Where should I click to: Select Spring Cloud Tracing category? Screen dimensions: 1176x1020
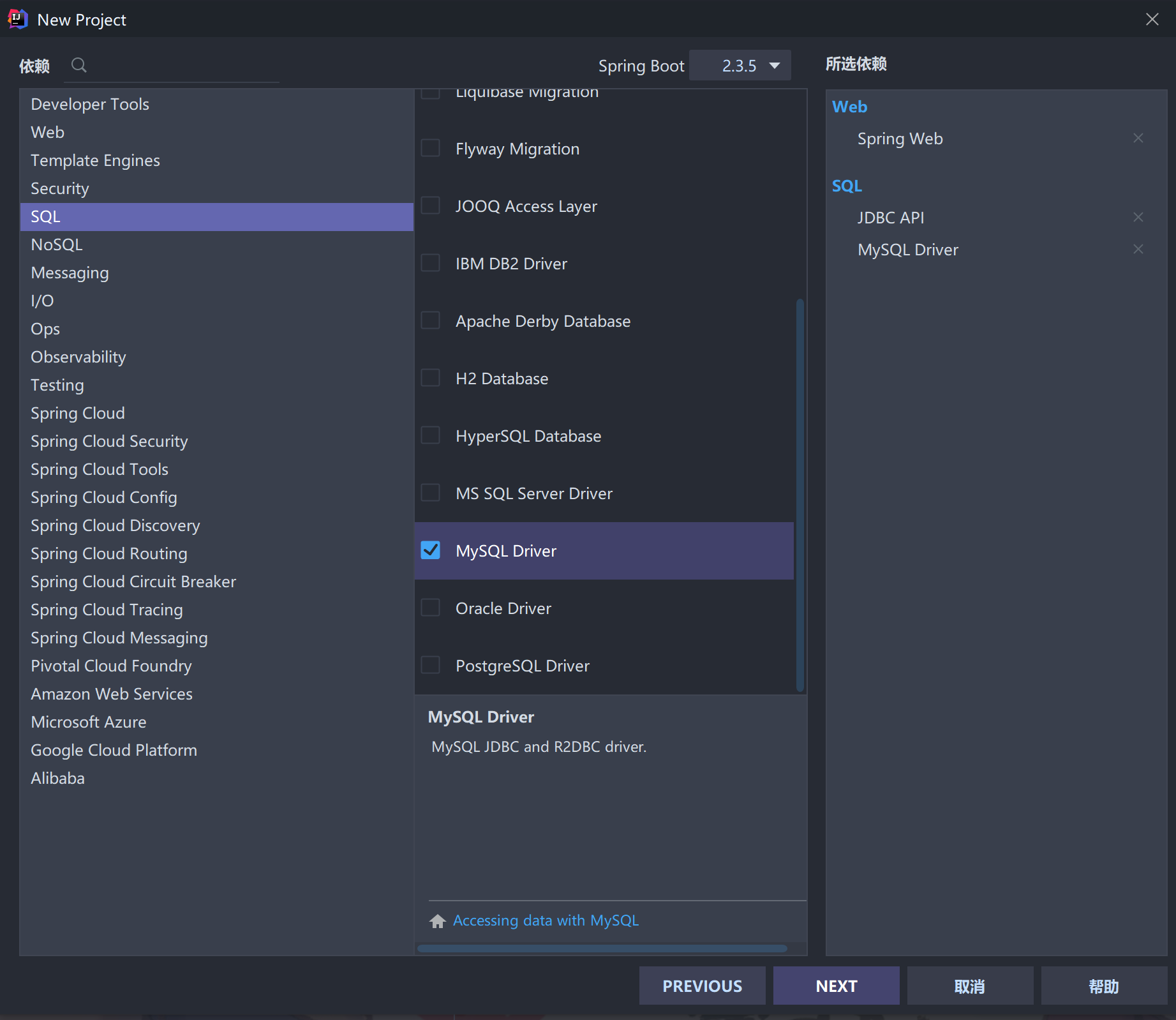coord(217,610)
